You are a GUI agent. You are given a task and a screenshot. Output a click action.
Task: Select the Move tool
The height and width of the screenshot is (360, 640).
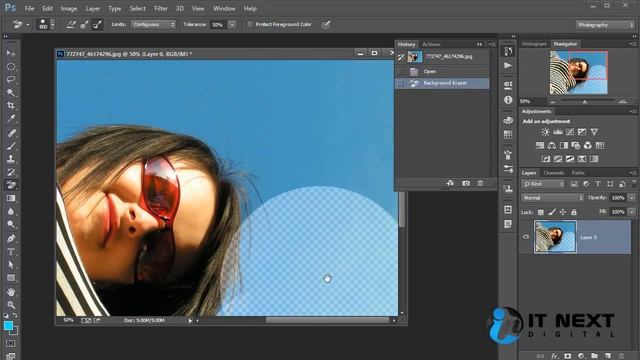[x=11, y=53]
